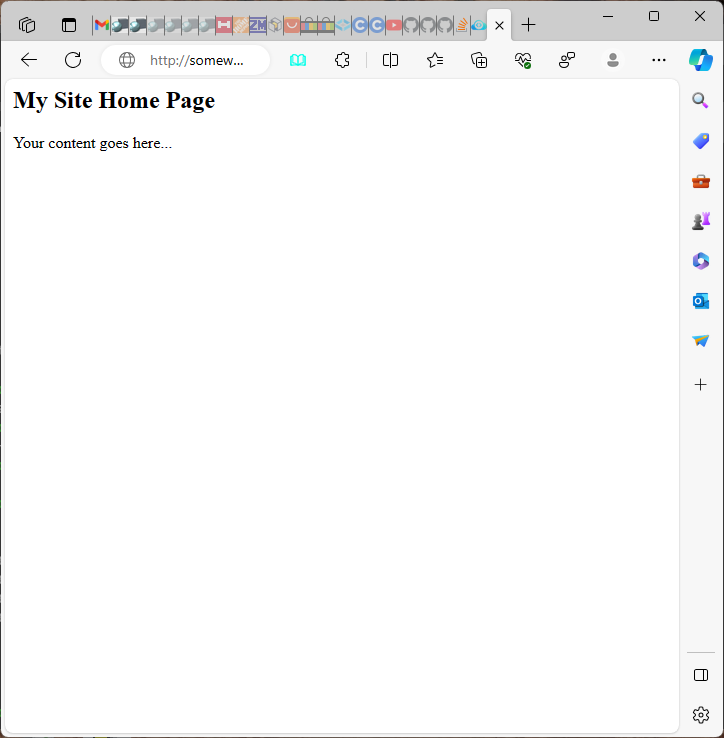724x738 pixels.
Task: Click the heading 'My Site Home Page'
Action: click(x=114, y=101)
